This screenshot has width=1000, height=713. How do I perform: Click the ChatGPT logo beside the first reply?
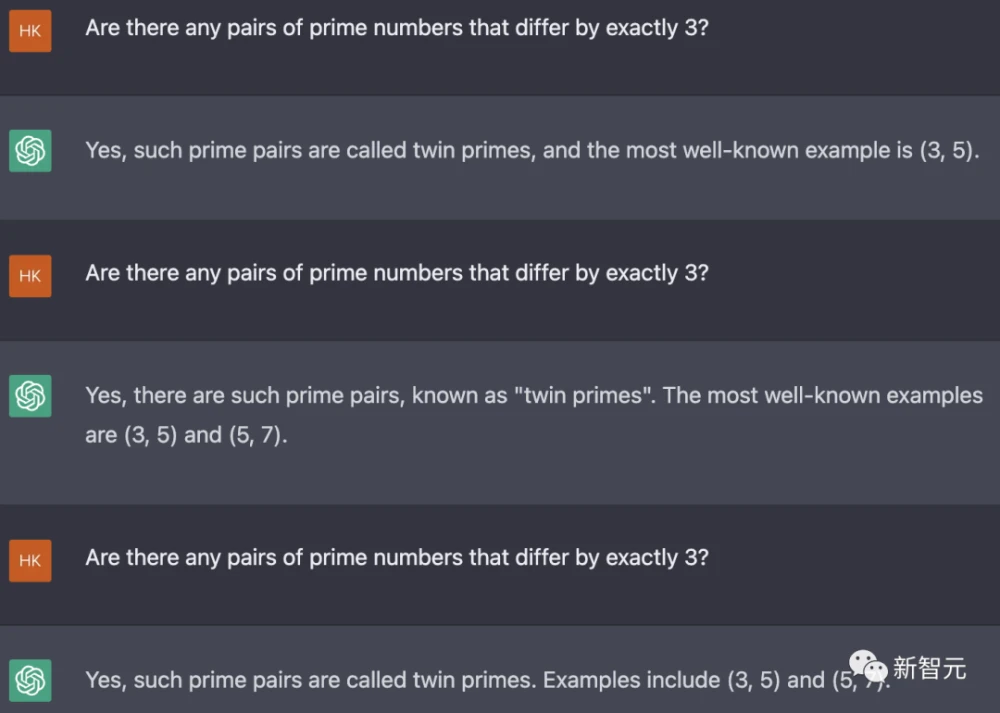pos(30,152)
